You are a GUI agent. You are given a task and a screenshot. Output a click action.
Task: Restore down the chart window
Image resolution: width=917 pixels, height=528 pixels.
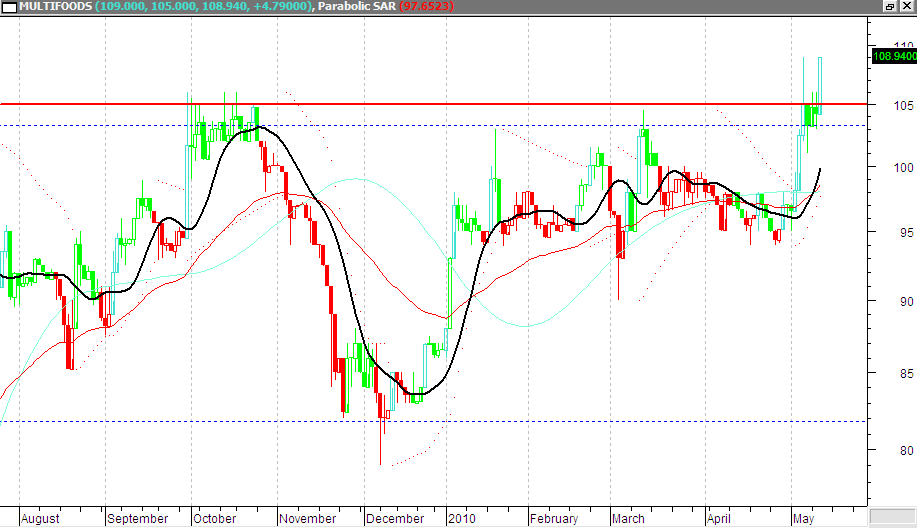coord(890,7)
